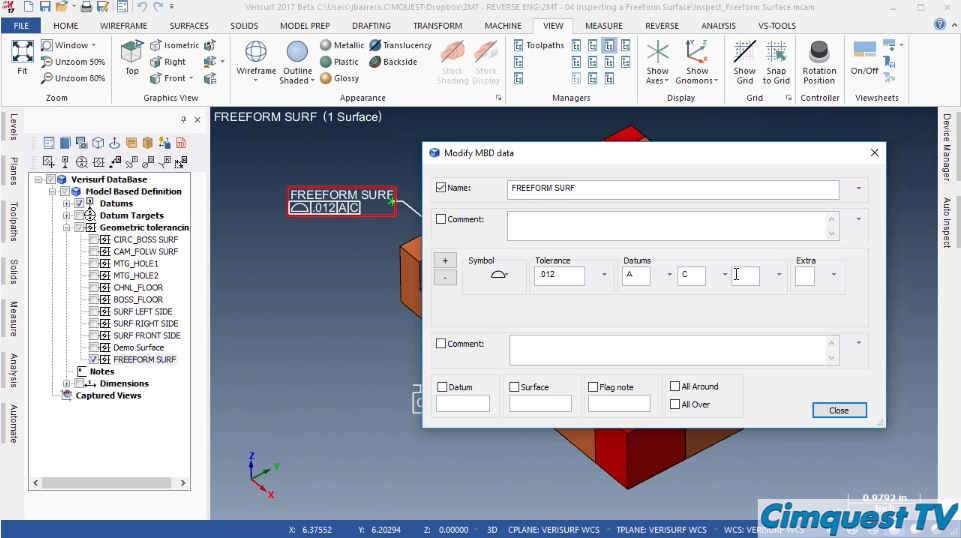Apply Metallic material appearance
The image size is (961, 538).
(342, 45)
